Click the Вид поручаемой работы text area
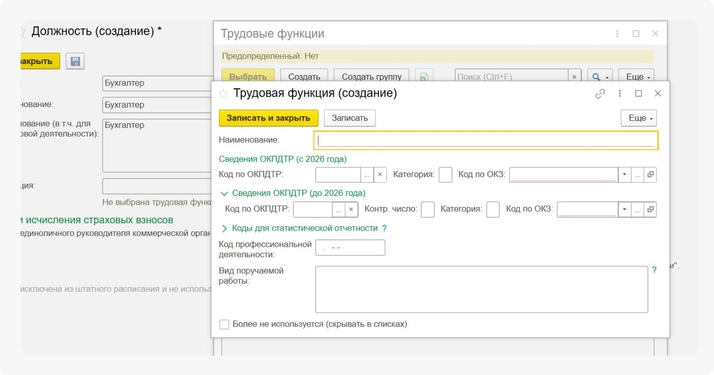The height and width of the screenshot is (375, 714). click(481, 289)
